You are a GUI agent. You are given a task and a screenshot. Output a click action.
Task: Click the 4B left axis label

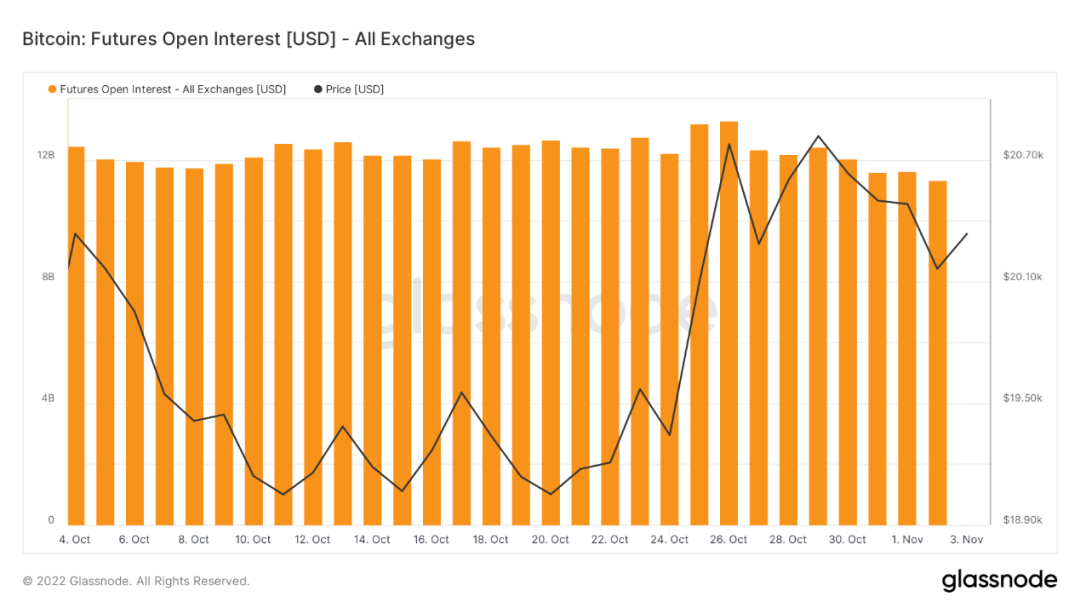[48, 399]
